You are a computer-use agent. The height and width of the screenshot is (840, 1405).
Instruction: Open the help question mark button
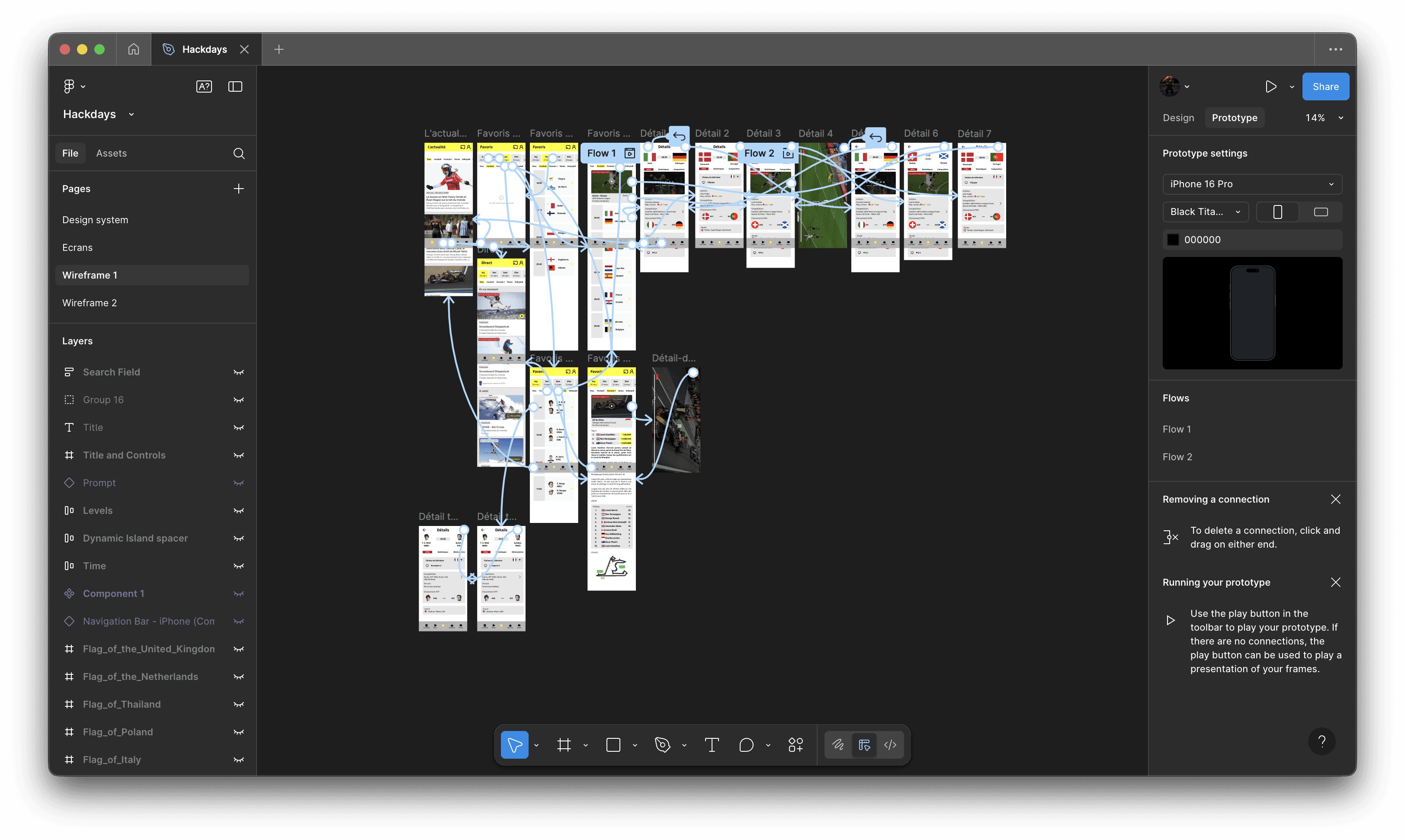(x=1322, y=741)
